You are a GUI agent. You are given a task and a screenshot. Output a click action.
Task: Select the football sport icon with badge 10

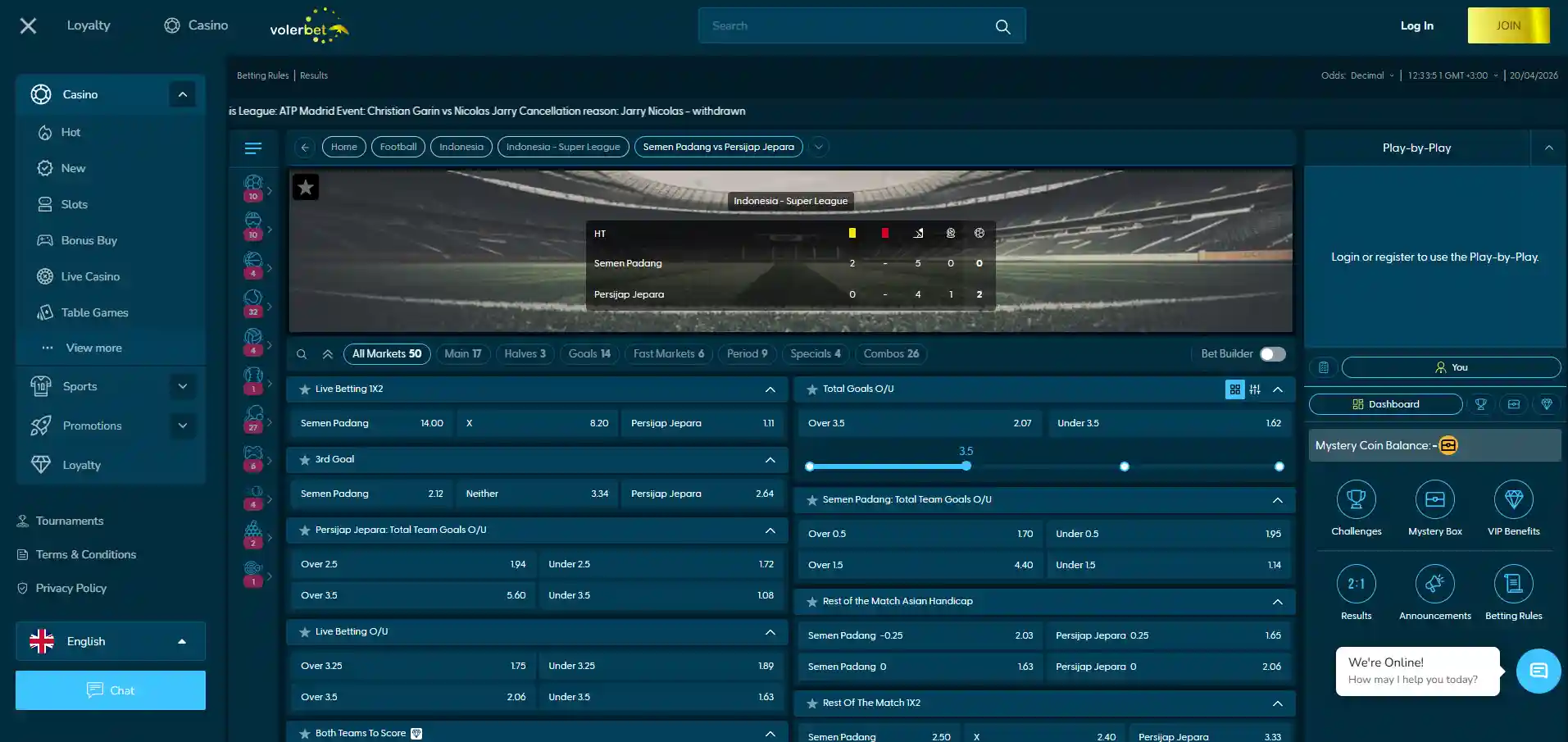[x=253, y=188]
